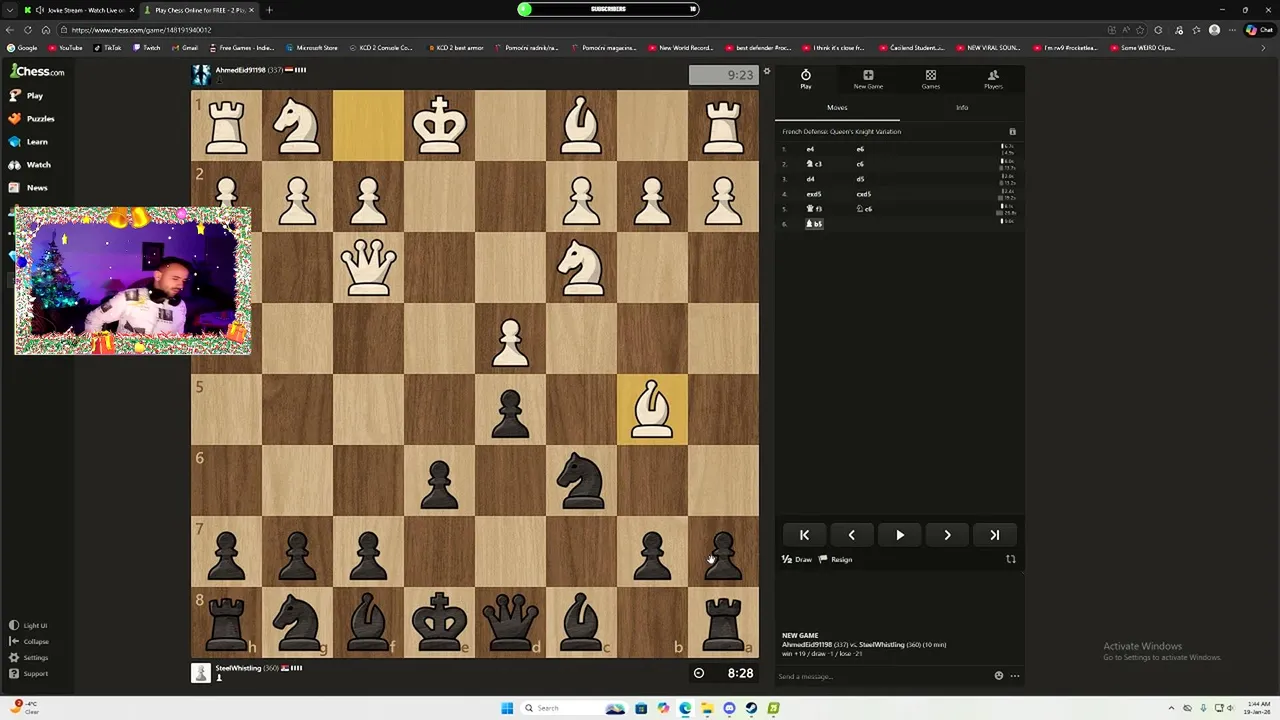Screen dimensions: 1280x720
Task: Go to the last move
Action: pyautogui.click(x=995, y=535)
